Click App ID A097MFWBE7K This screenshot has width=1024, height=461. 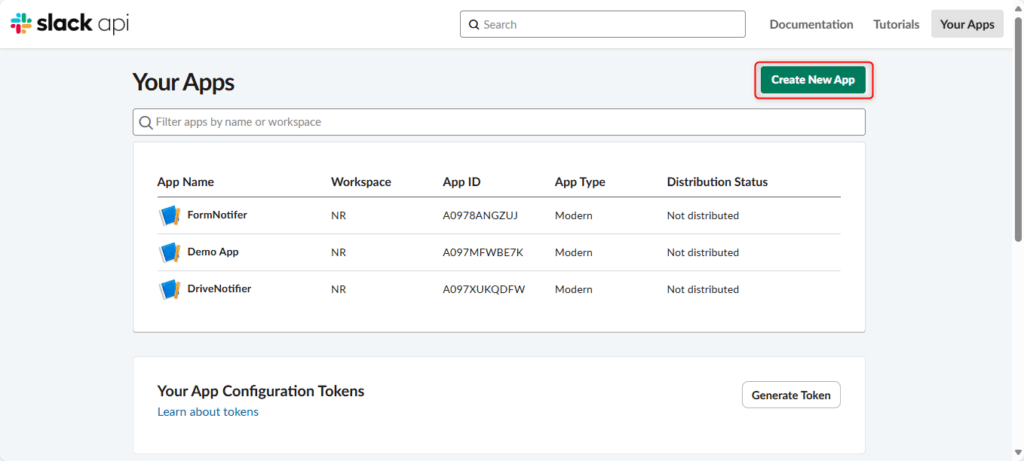483,253
